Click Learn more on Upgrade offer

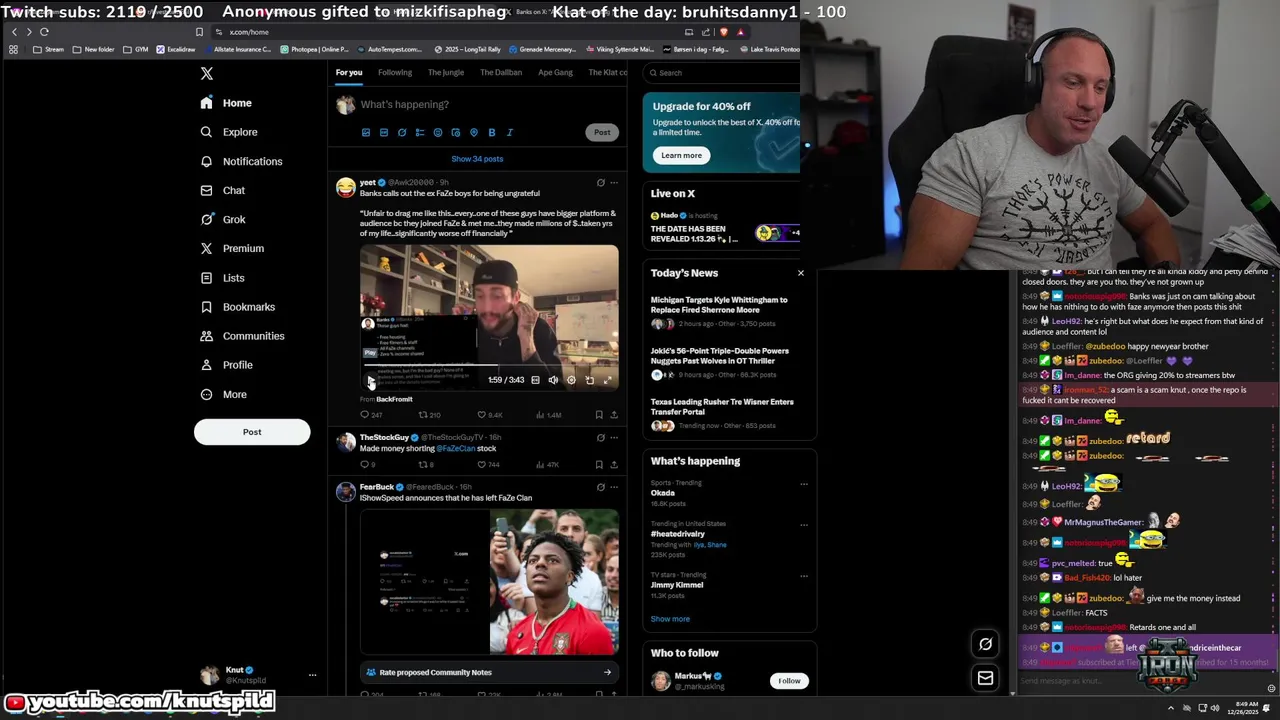[681, 155]
